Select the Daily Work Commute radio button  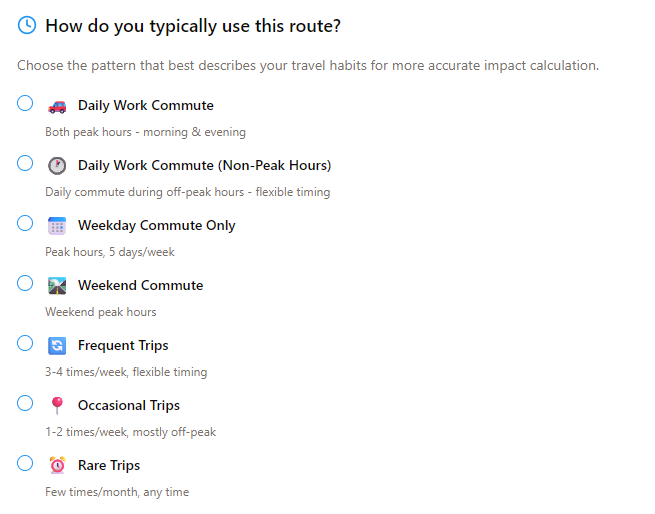click(x=25, y=103)
